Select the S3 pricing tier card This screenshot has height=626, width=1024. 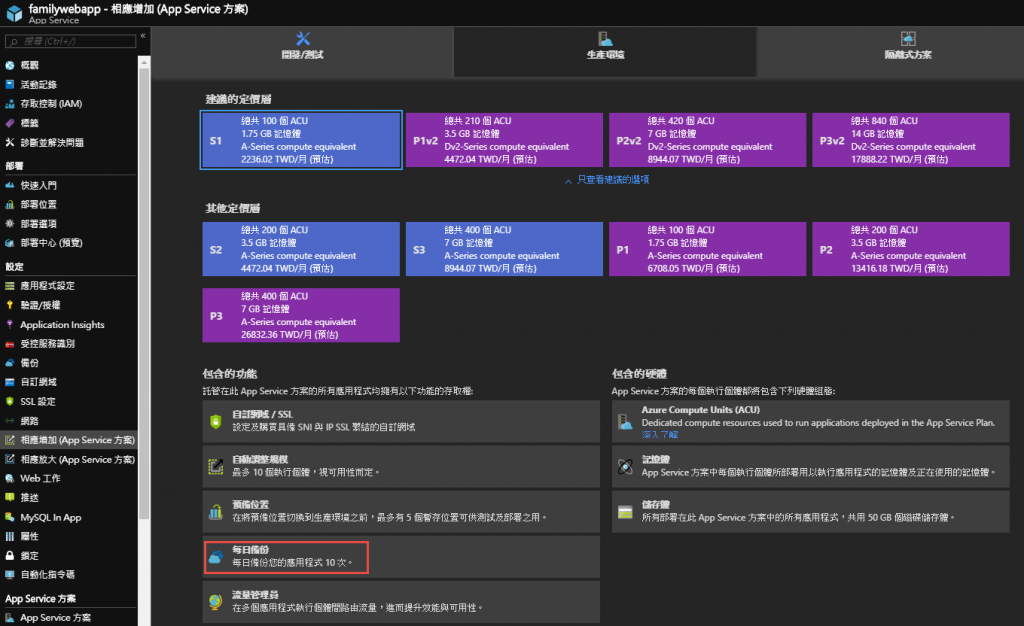[504, 249]
